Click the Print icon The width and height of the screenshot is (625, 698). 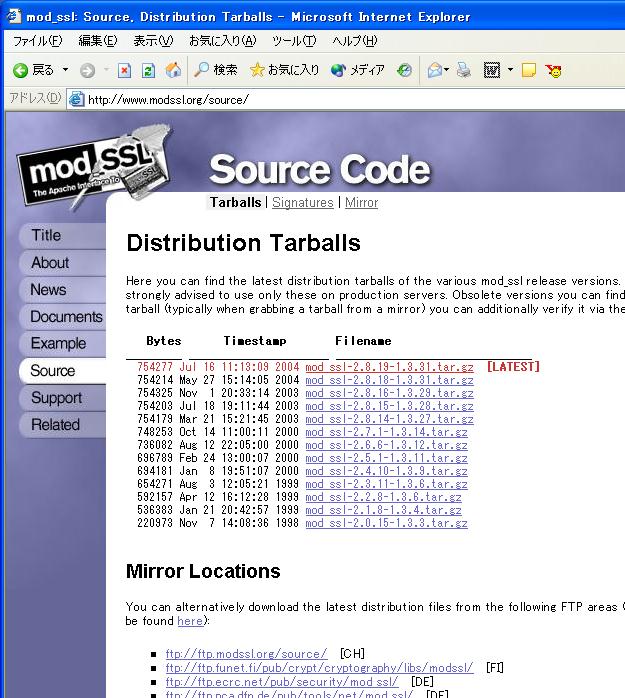pyautogui.click(x=463, y=70)
